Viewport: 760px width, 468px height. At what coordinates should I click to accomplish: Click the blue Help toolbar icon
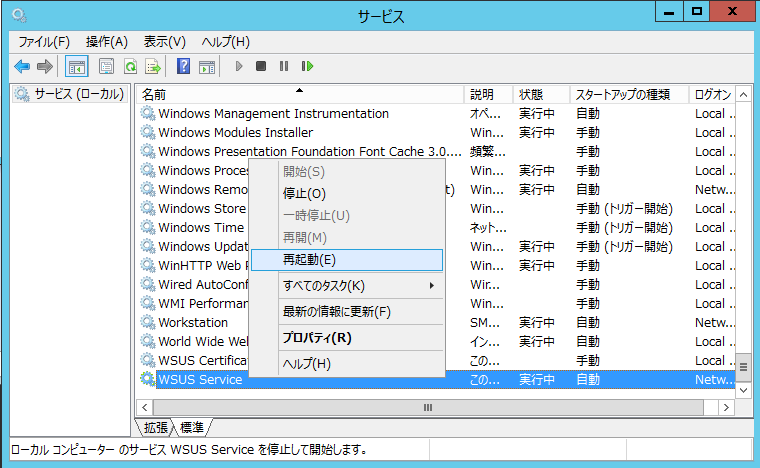pos(183,66)
